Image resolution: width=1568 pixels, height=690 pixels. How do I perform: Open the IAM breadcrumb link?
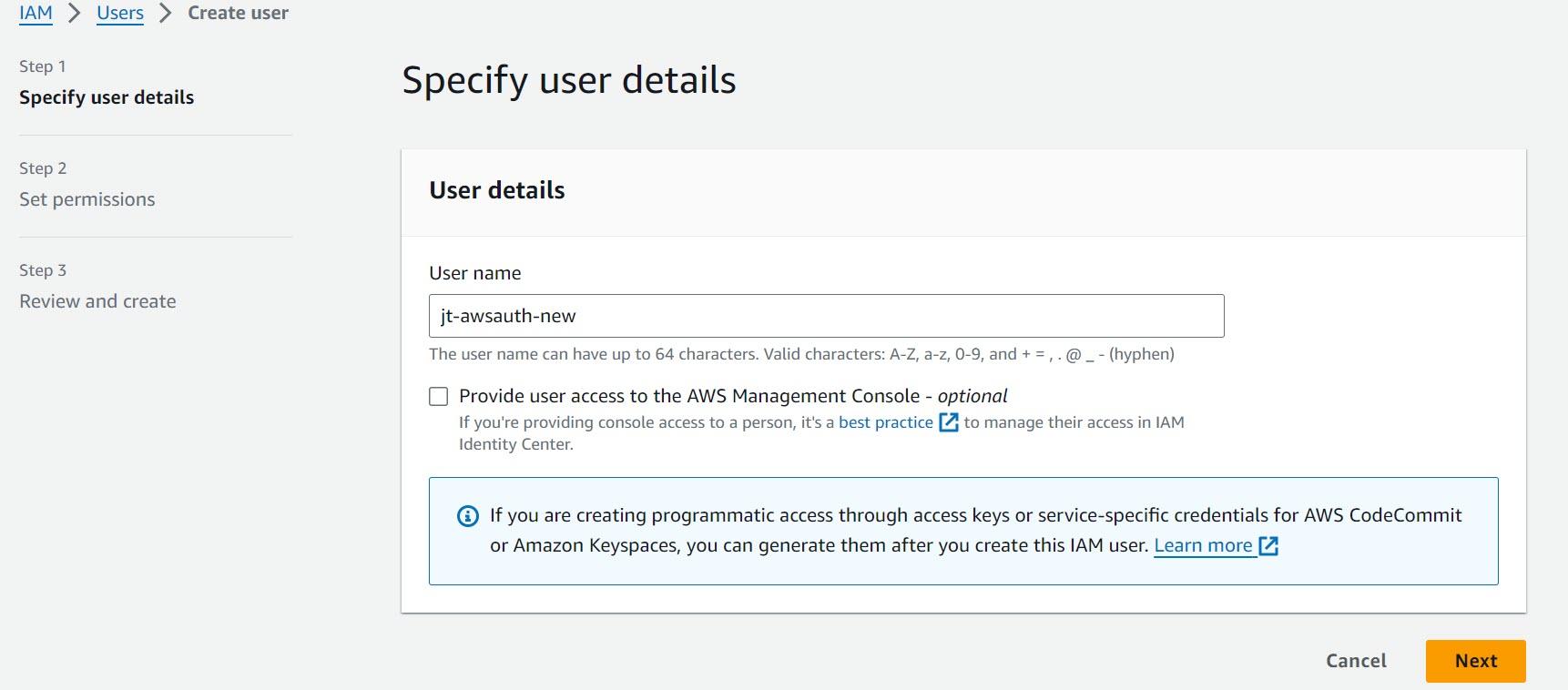[x=36, y=13]
